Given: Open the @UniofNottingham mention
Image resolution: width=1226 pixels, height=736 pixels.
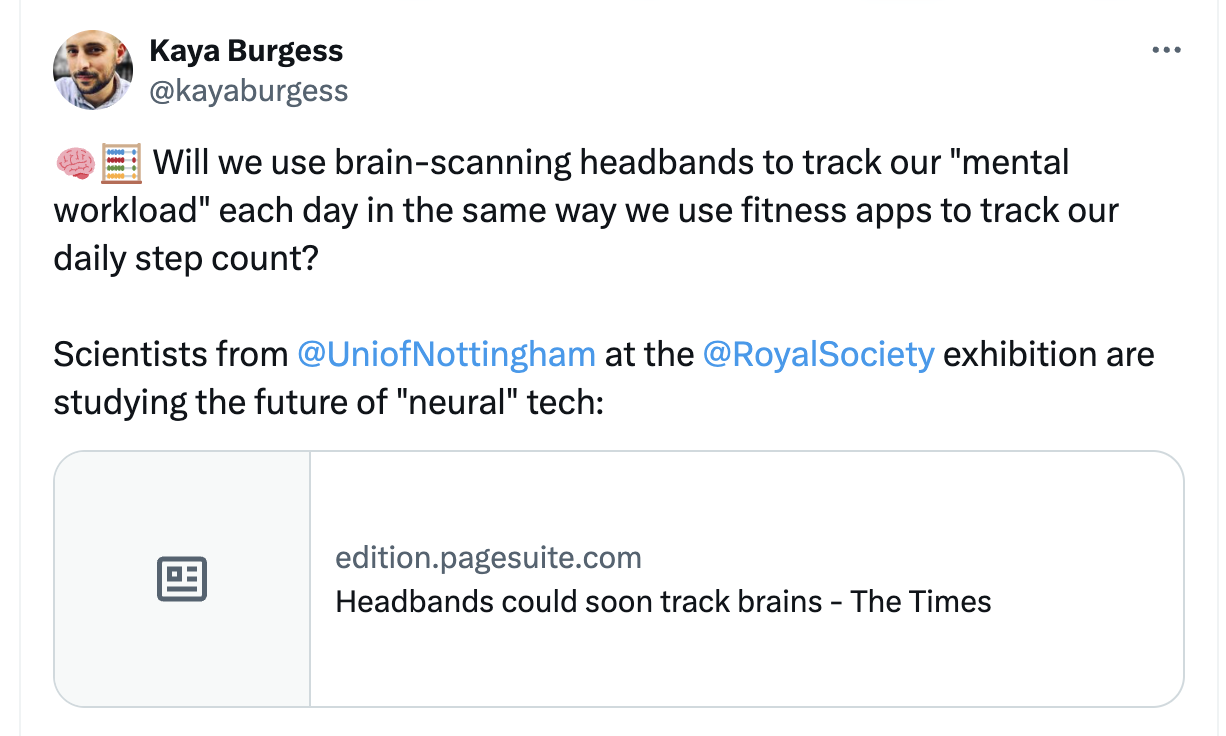Looking at the screenshot, I should click(x=447, y=354).
